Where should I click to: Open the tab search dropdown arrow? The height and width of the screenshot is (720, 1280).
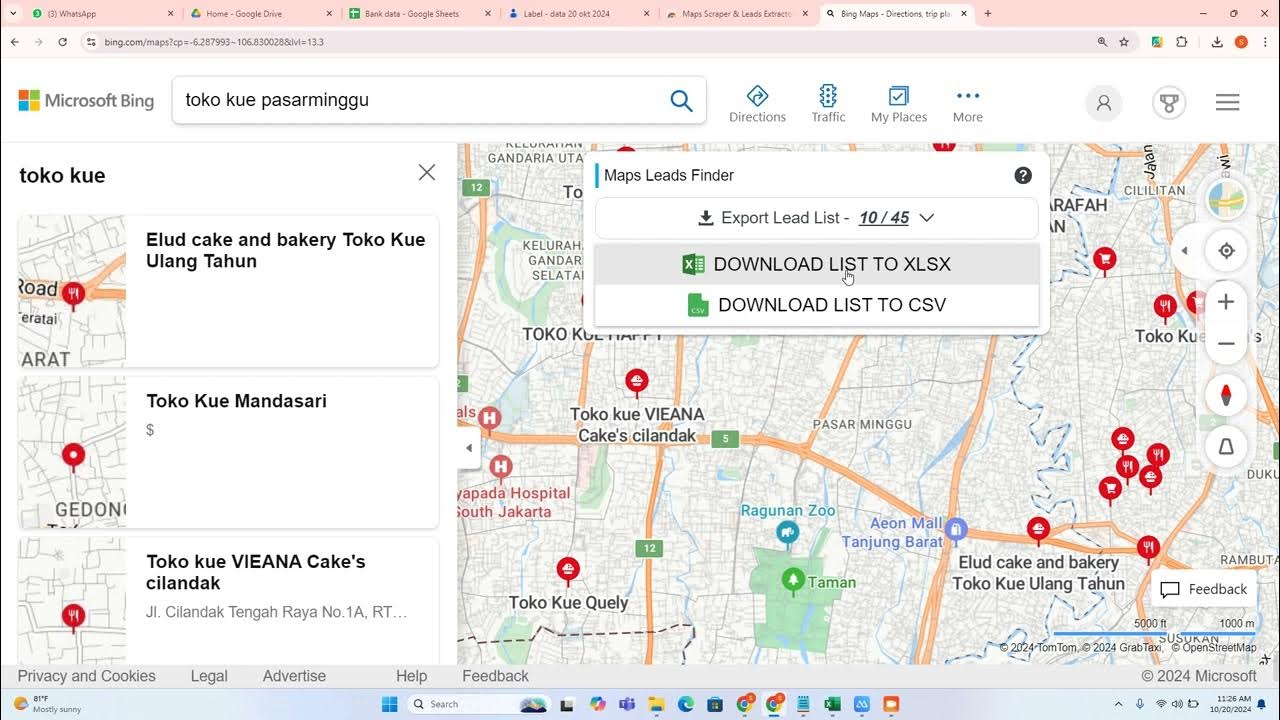[x=13, y=14]
